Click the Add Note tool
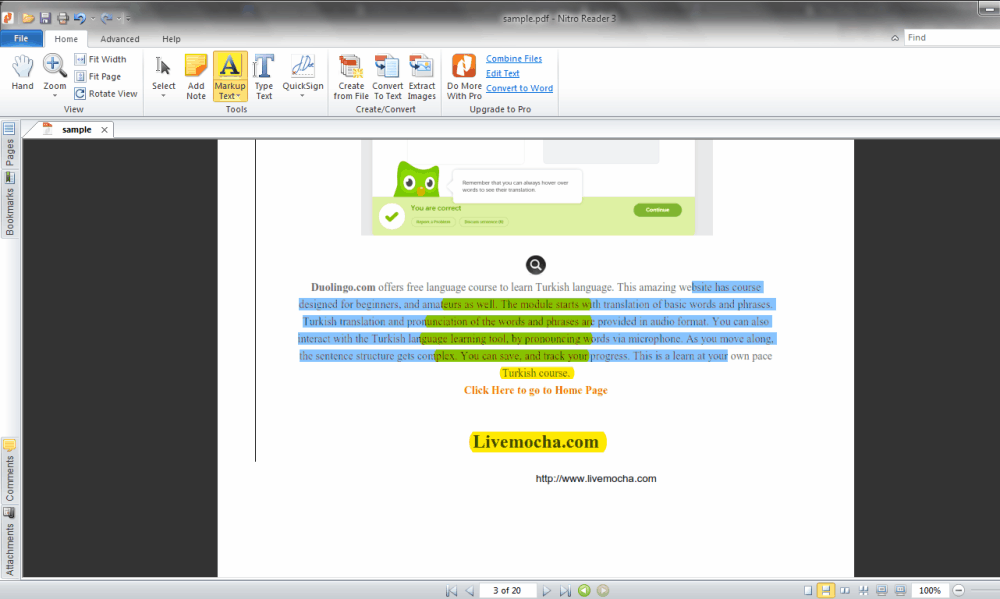1000x599 pixels. point(196,77)
